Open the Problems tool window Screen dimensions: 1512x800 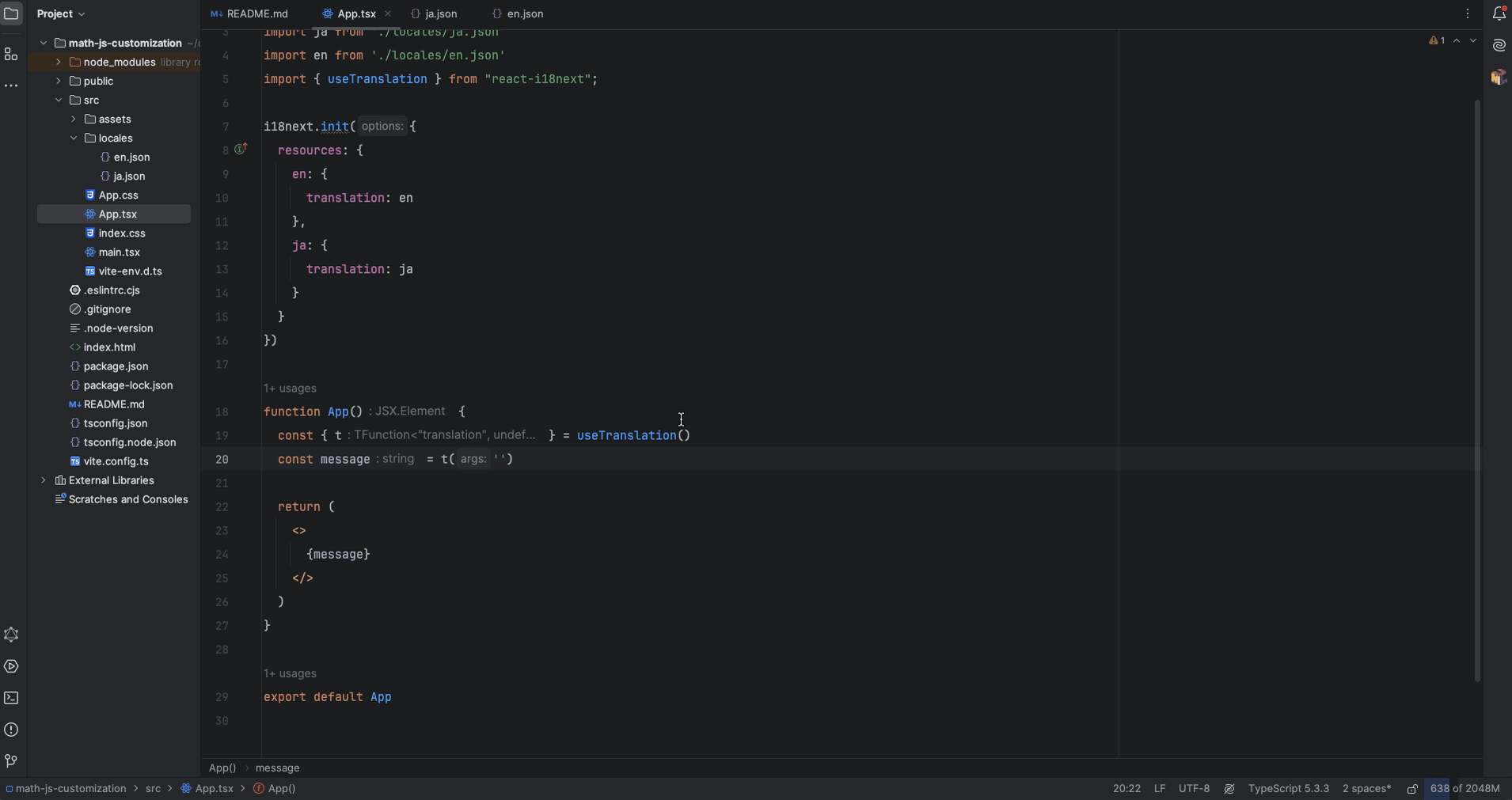point(11,730)
